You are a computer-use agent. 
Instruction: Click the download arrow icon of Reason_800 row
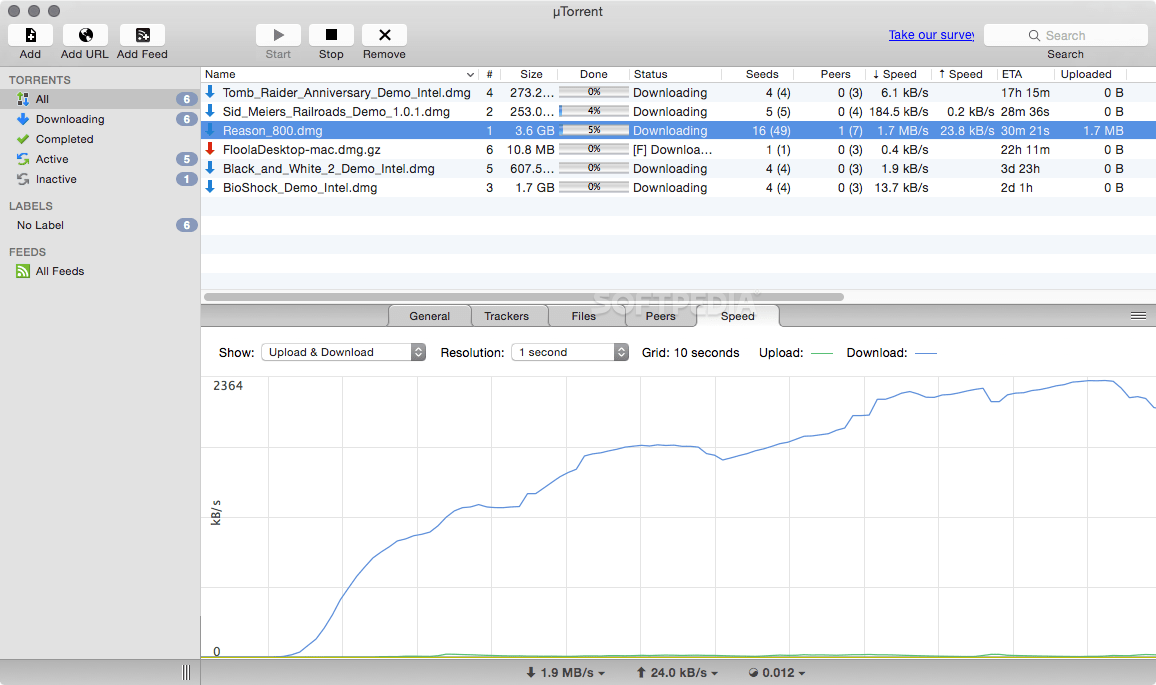tap(210, 131)
